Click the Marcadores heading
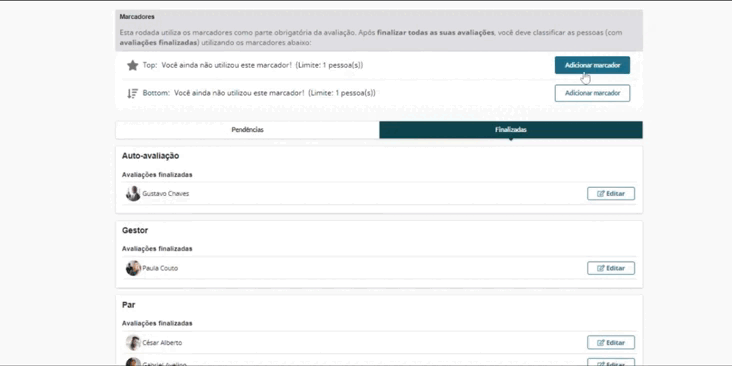 coord(137,17)
